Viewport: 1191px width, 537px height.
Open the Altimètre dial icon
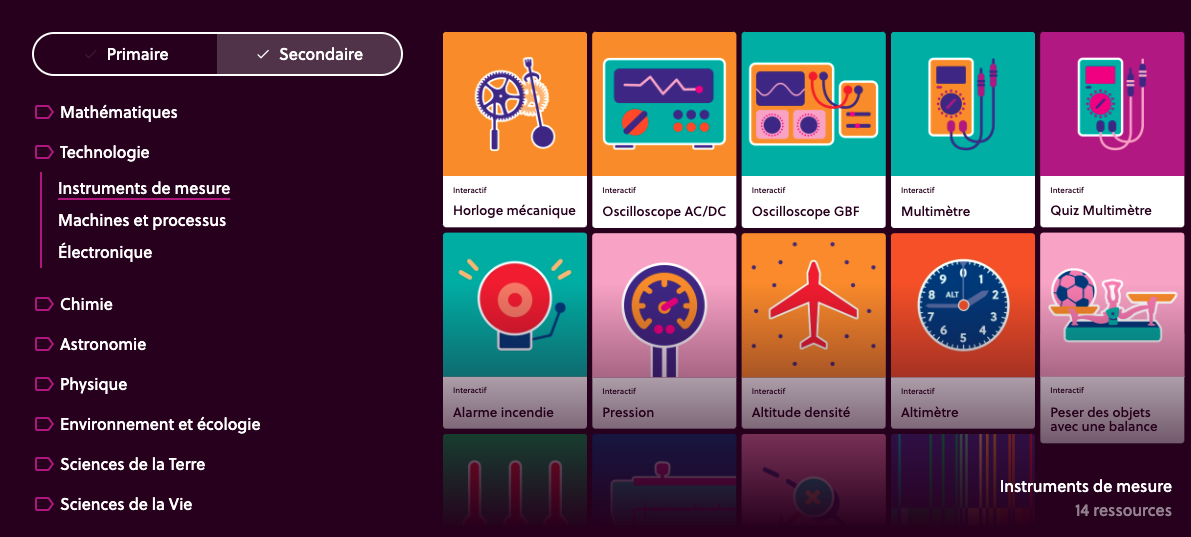pyautogui.click(x=962, y=305)
